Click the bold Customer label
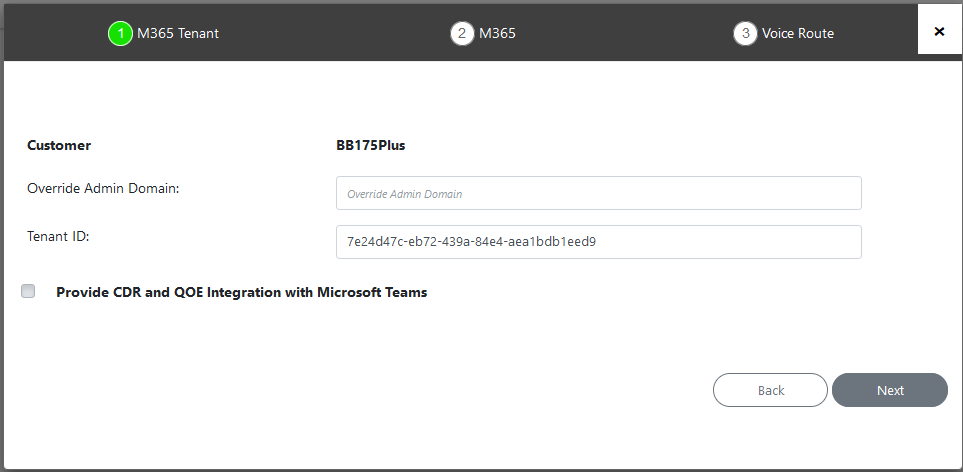Screen dimensions: 963x472 59,145
